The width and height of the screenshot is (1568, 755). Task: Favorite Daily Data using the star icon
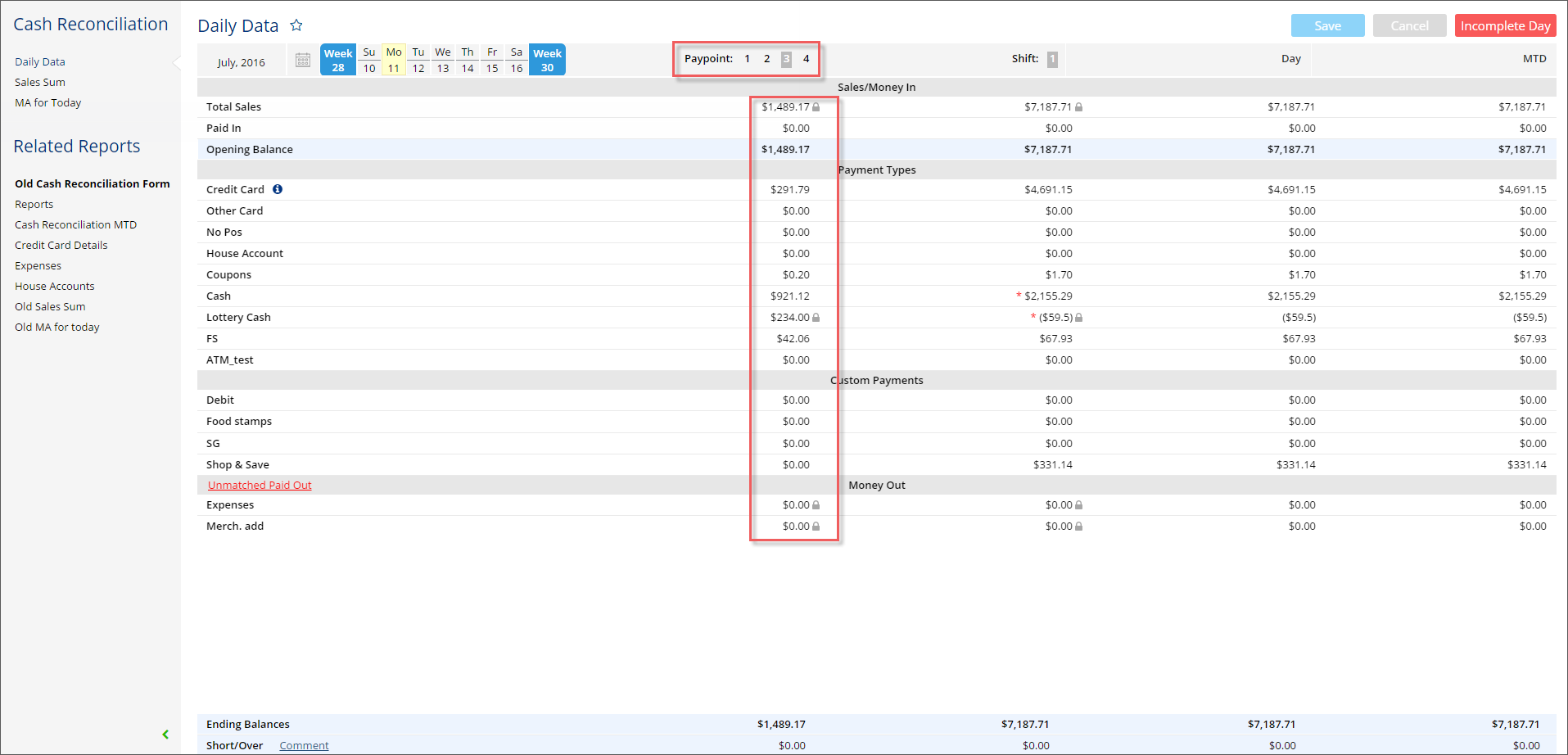(296, 25)
